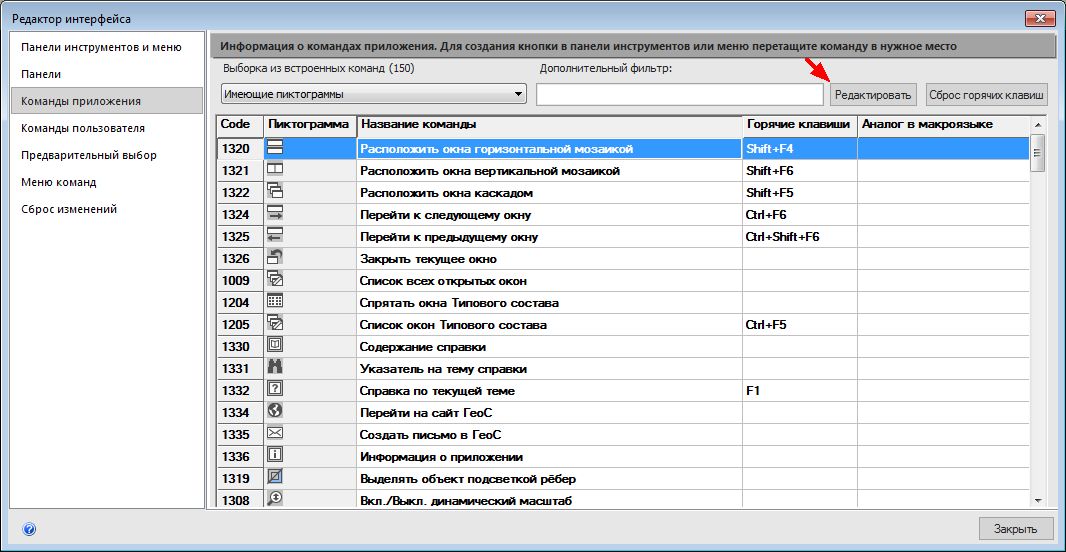This screenshot has height=552, width=1066.
Task: Click the question mark help icon
Action: pyautogui.click(x=275, y=389)
